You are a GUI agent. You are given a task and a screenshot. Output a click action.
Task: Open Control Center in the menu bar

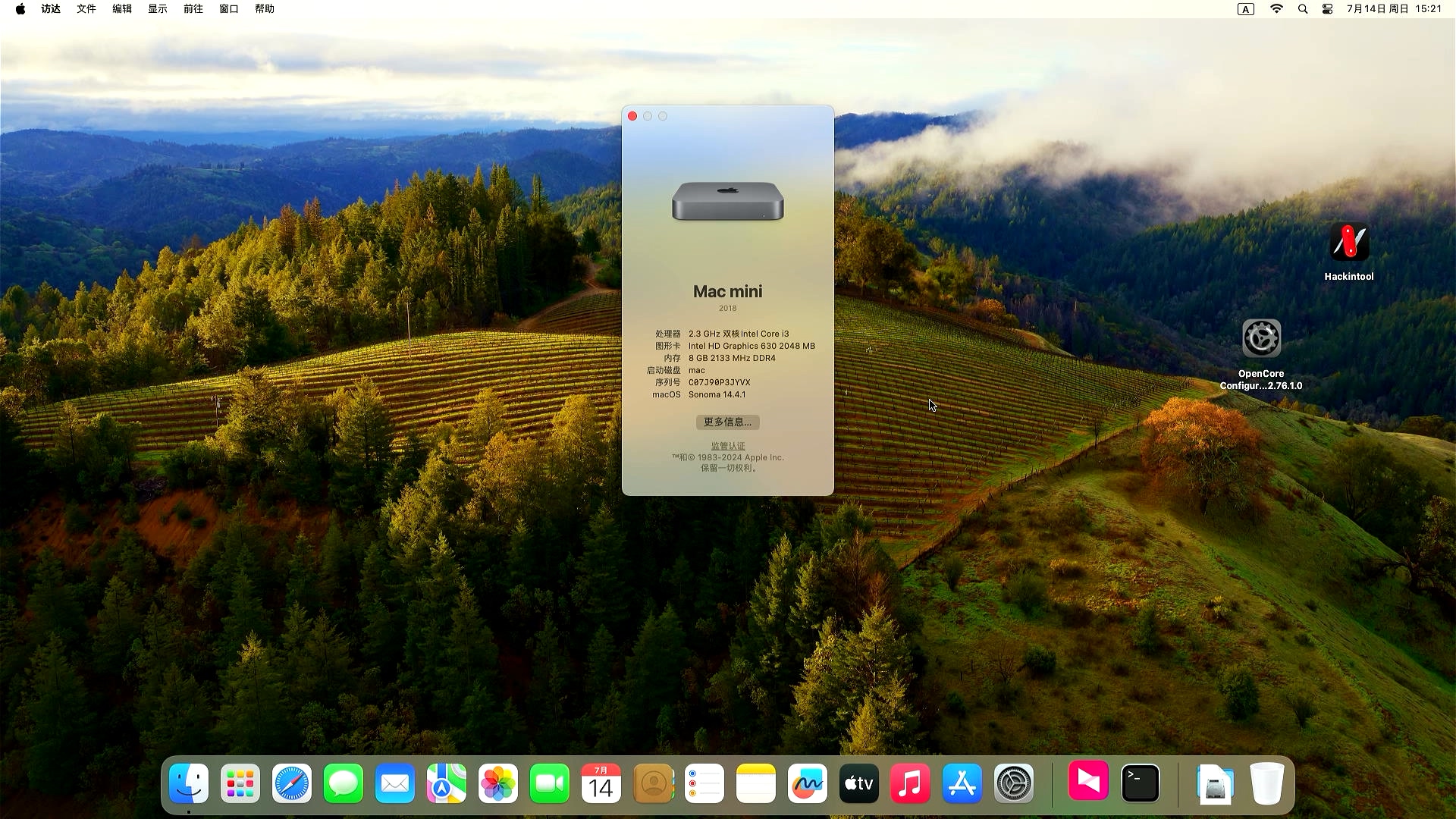(1328, 9)
